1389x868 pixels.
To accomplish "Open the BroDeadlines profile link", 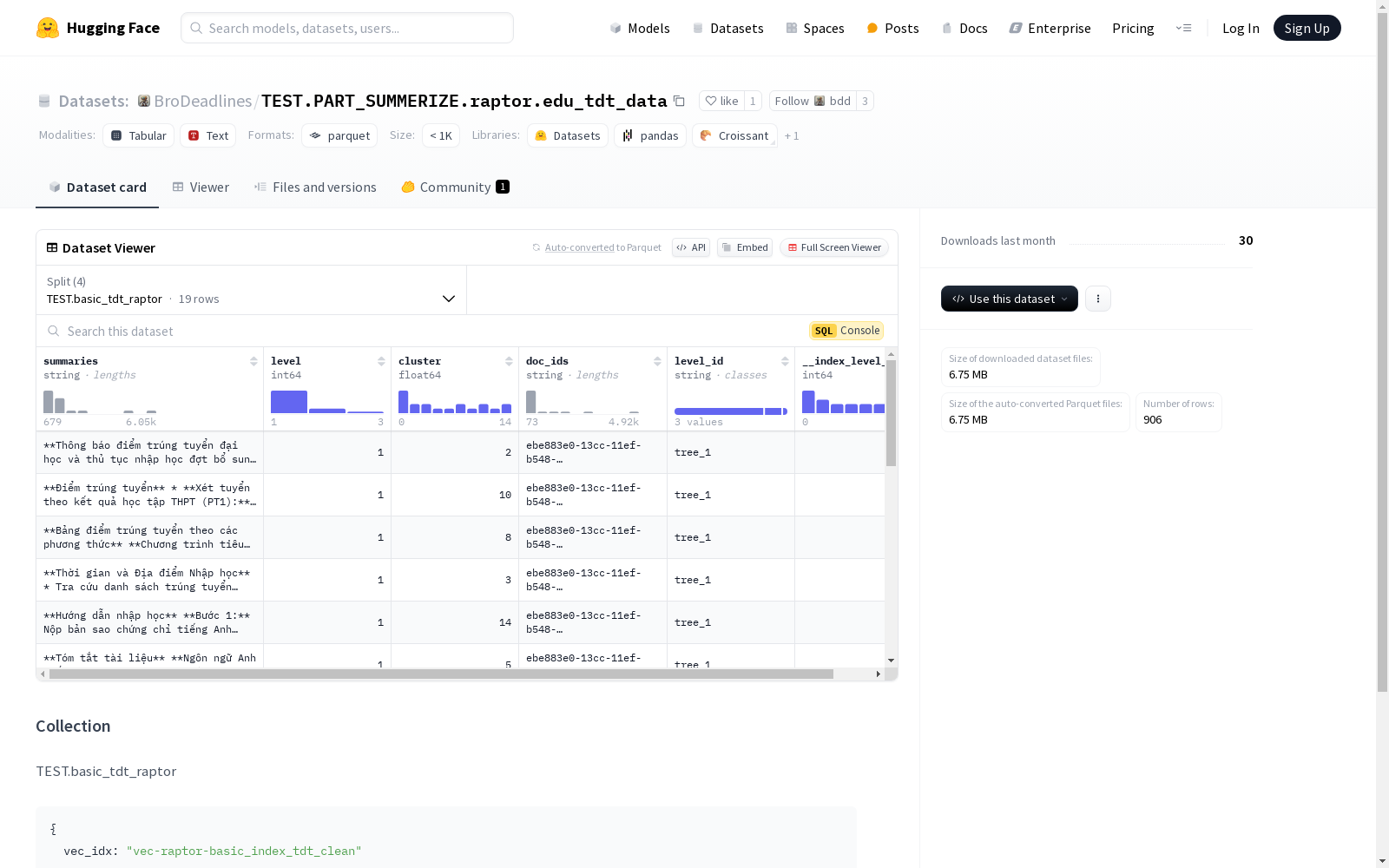I will pos(203,101).
